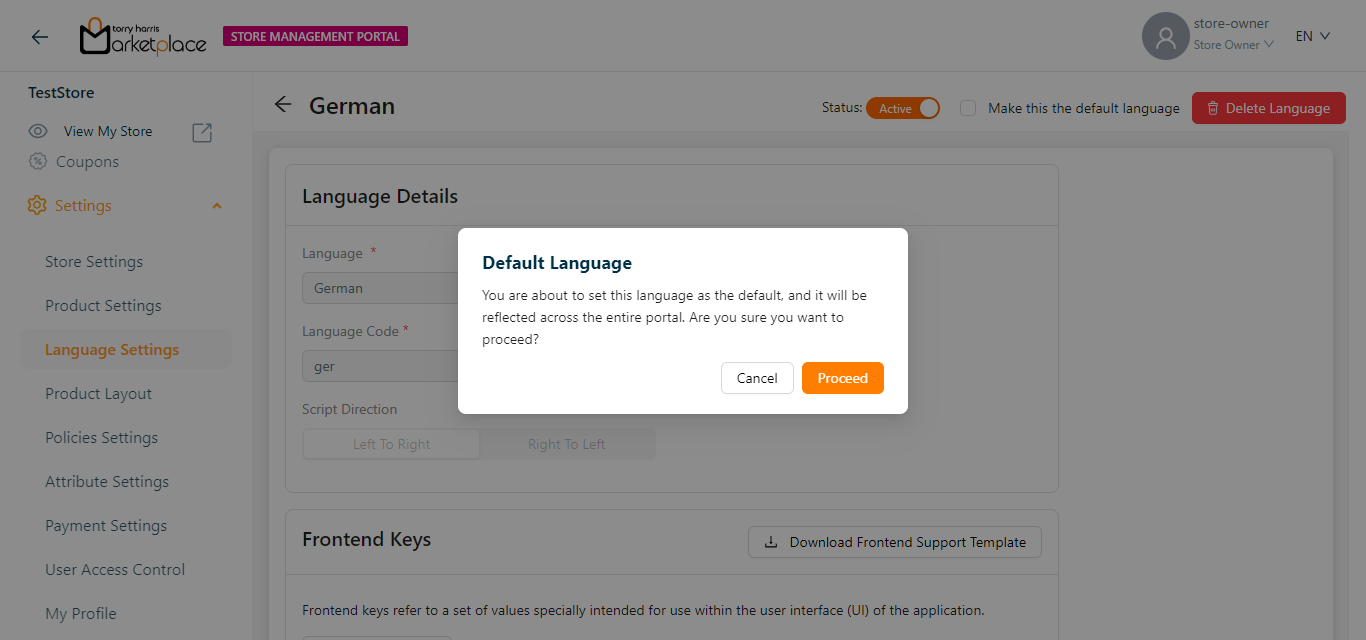Screen dimensions: 1366x640
Task: Select Right To Left script direction
Action: point(566,444)
